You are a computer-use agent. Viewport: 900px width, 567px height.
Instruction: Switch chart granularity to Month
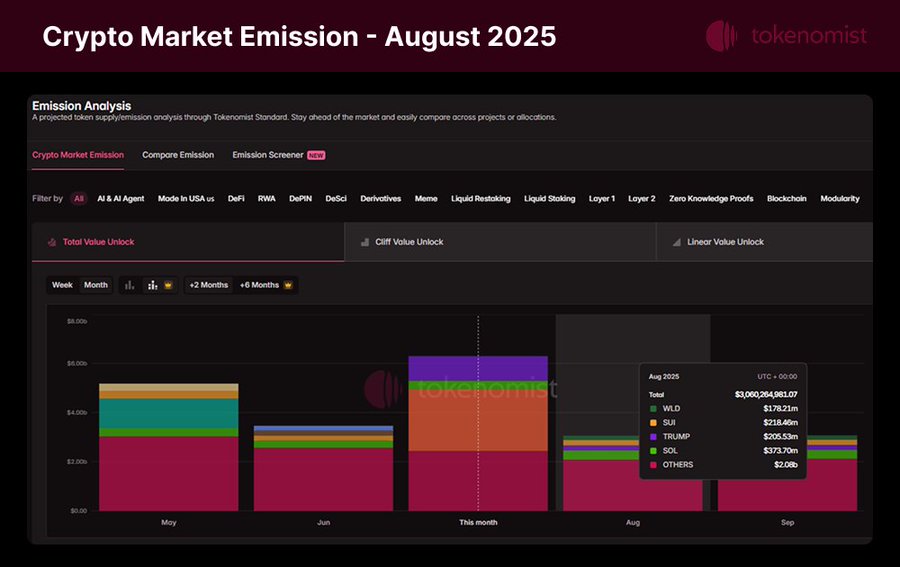click(96, 285)
